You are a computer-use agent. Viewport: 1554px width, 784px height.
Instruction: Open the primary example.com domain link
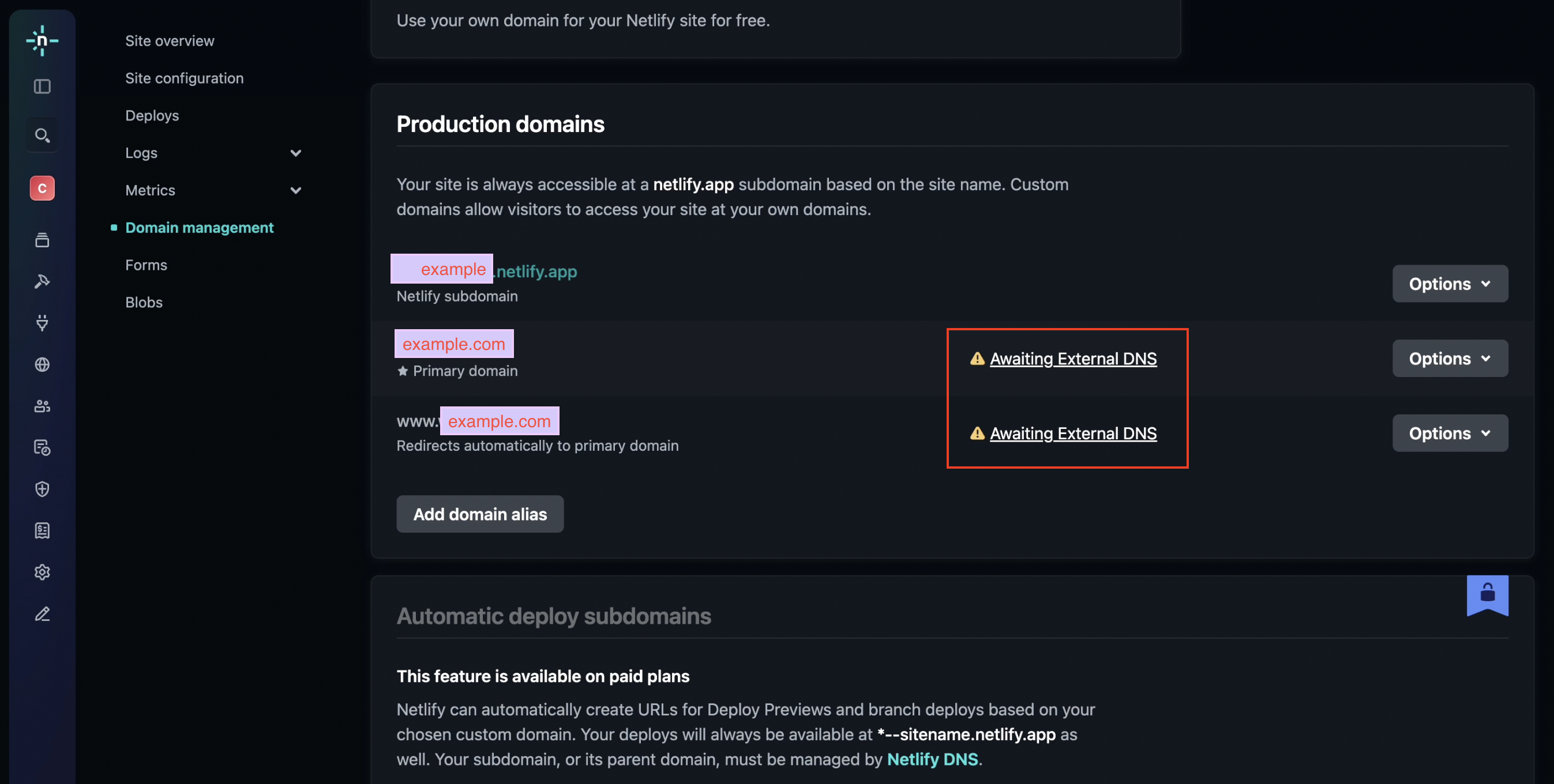tap(453, 344)
